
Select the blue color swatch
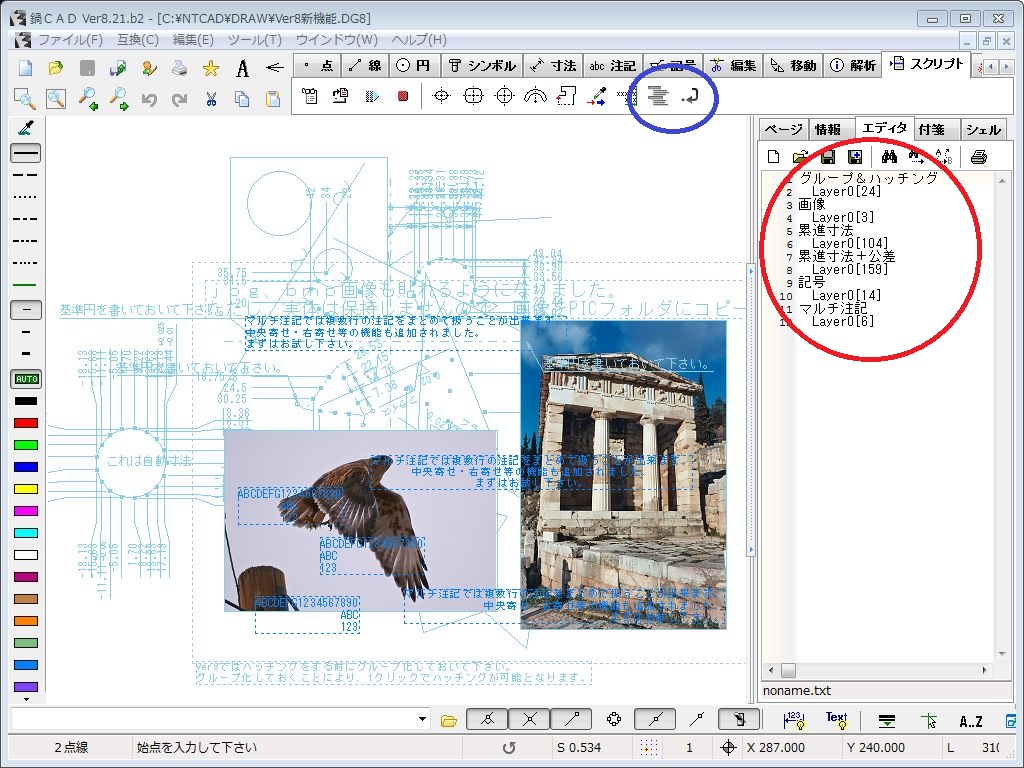26,467
